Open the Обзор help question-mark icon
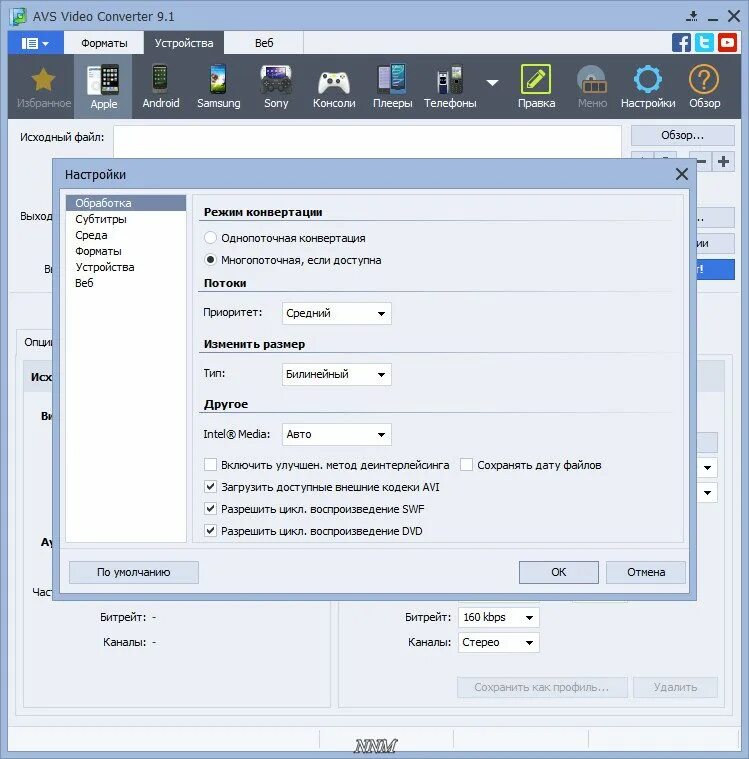This screenshot has height=759, width=749. pyautogui.click(x=704, y=79)
